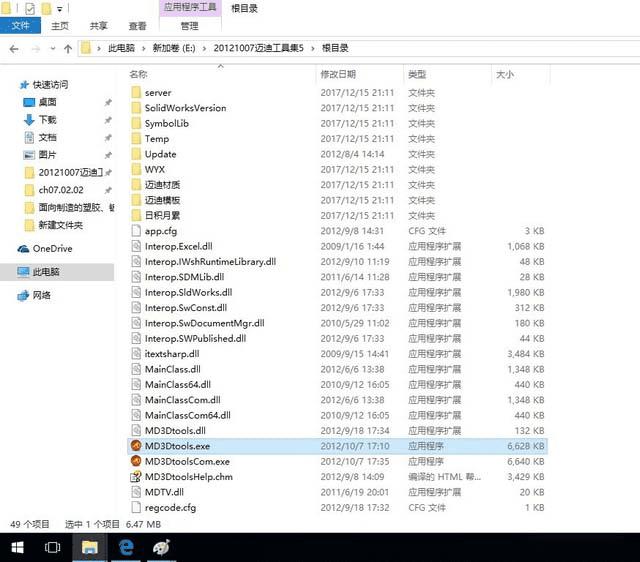
Task: Select 文档 in the navigation pane
Action: (x=47, y=137)
